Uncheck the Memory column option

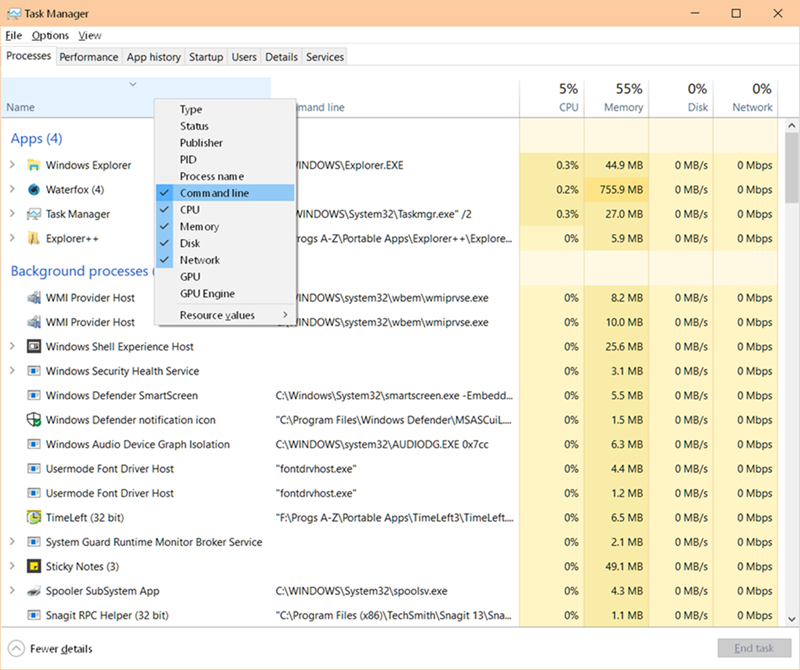[225, 227]
